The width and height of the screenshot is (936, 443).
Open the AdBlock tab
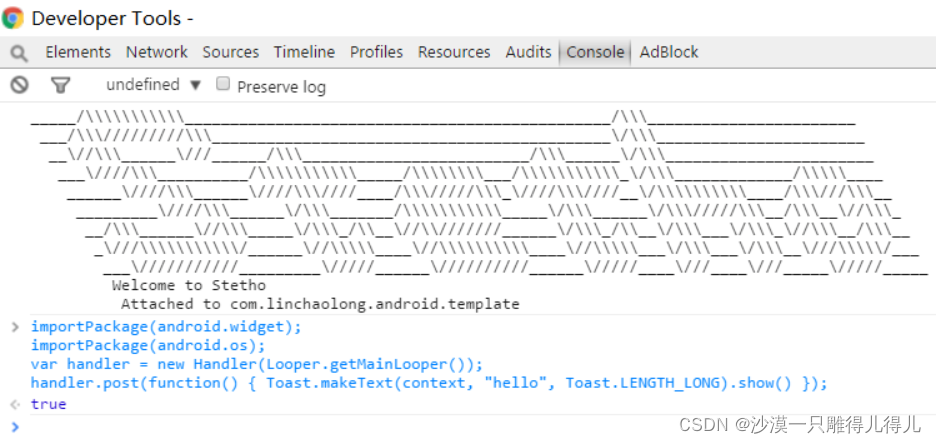click(x=669, y=53)
